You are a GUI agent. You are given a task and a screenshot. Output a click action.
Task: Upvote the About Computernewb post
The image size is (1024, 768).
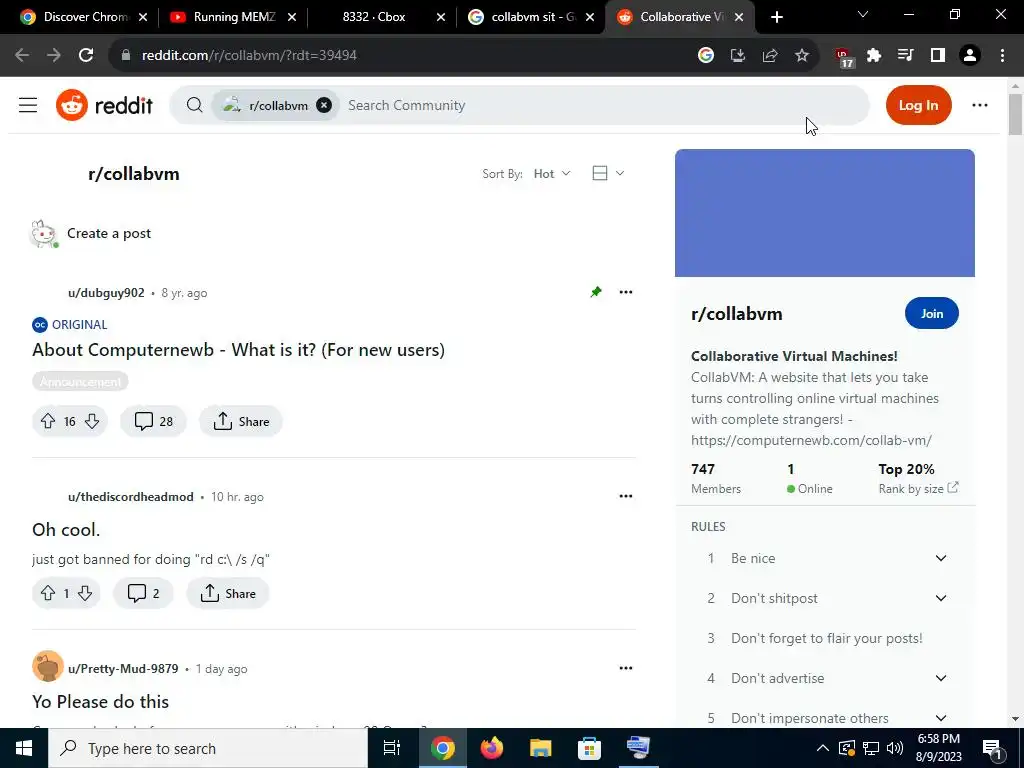48,421
